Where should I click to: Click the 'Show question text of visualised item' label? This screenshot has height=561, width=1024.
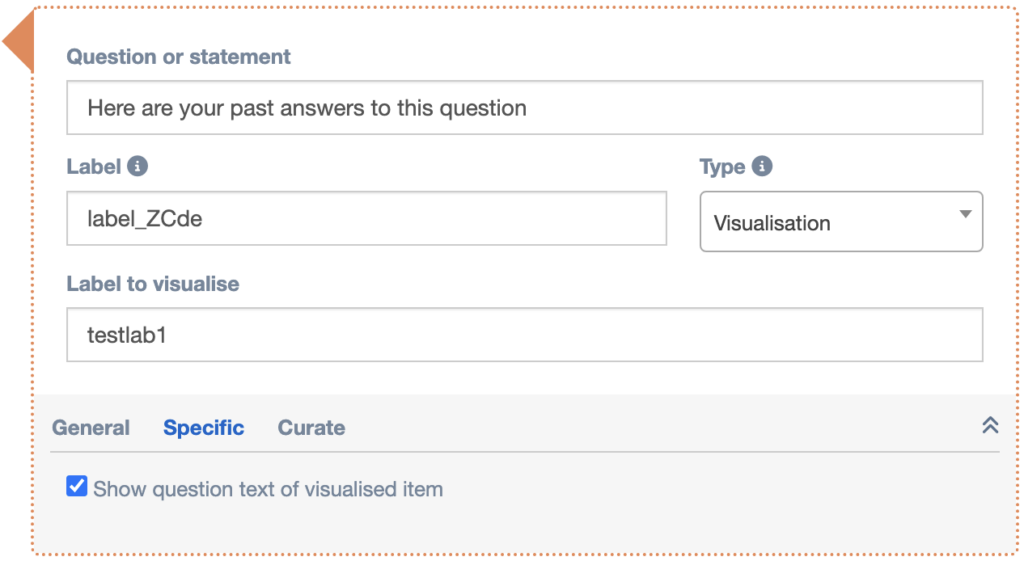[x=268, y=489]
